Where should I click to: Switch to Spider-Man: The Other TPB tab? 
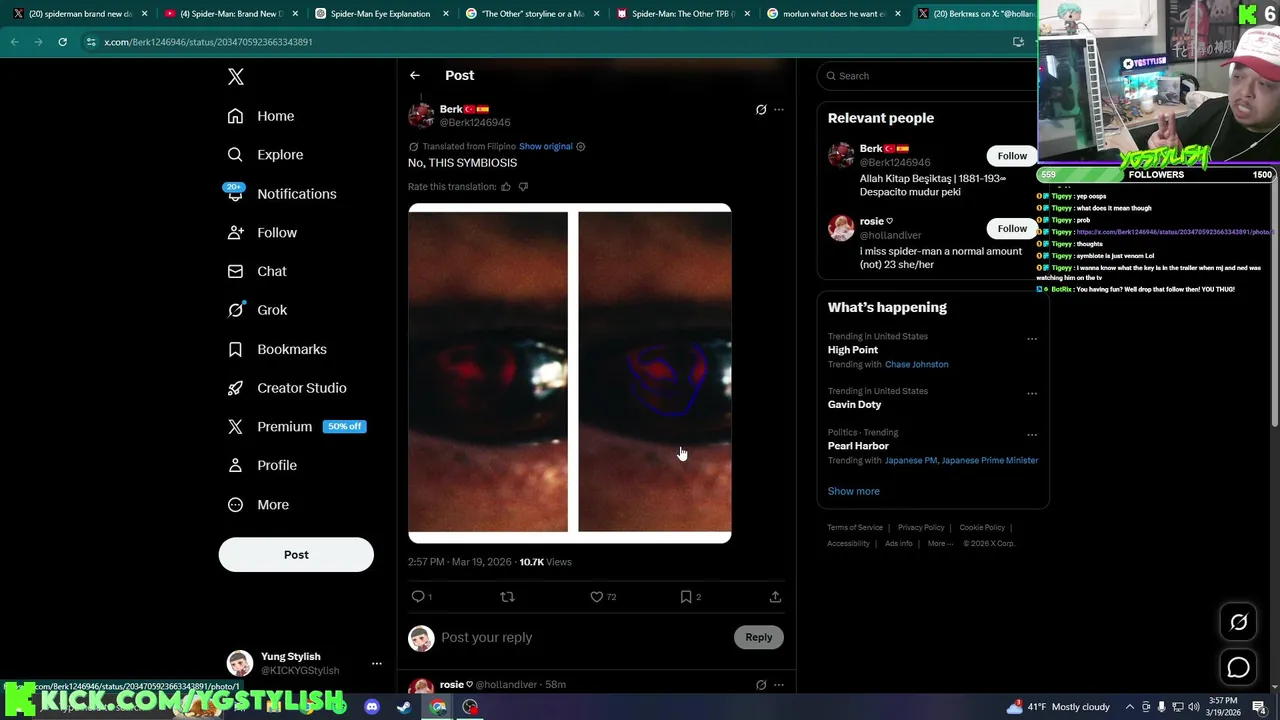[682, 14]
